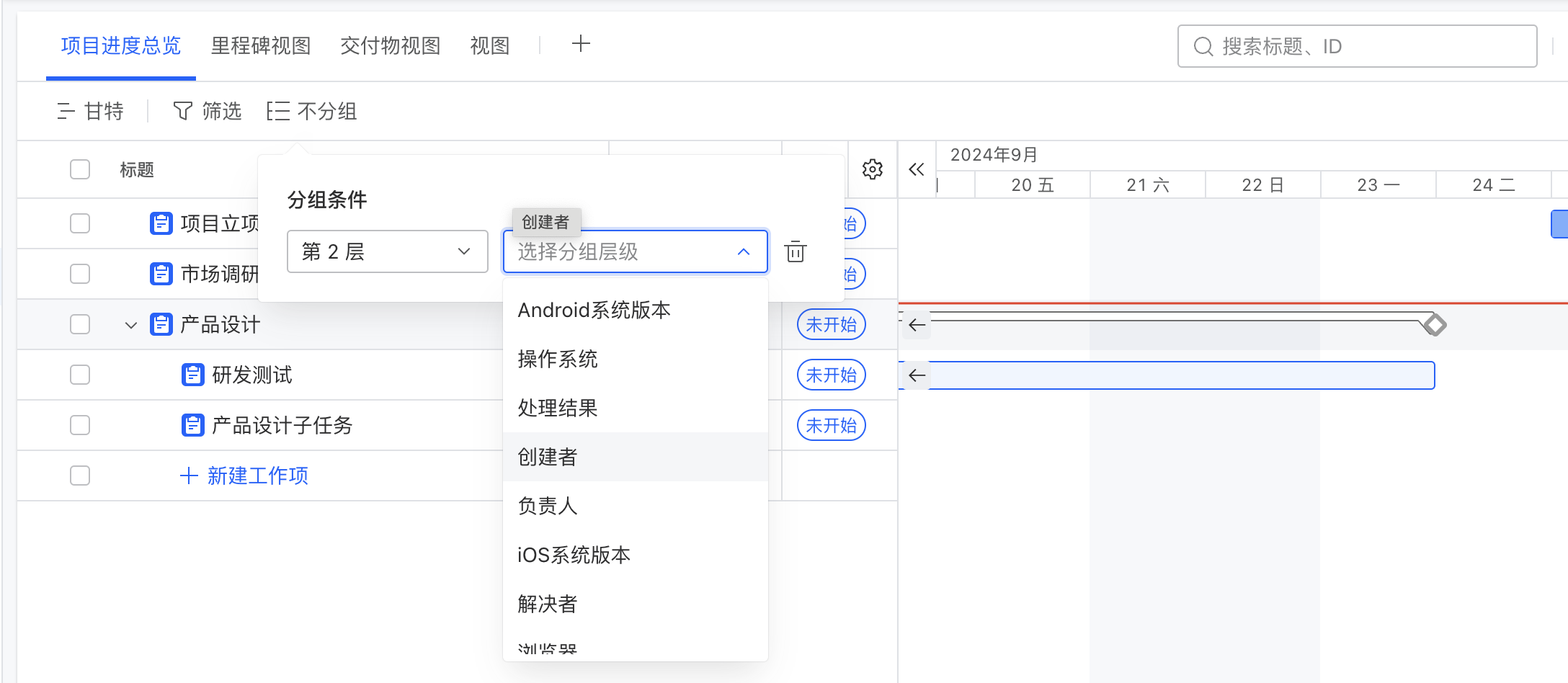Collapse the table panel with double-chevron icon
This screenshot has width=1568, height=683.
pyautogui.click(x=917, y=169)
